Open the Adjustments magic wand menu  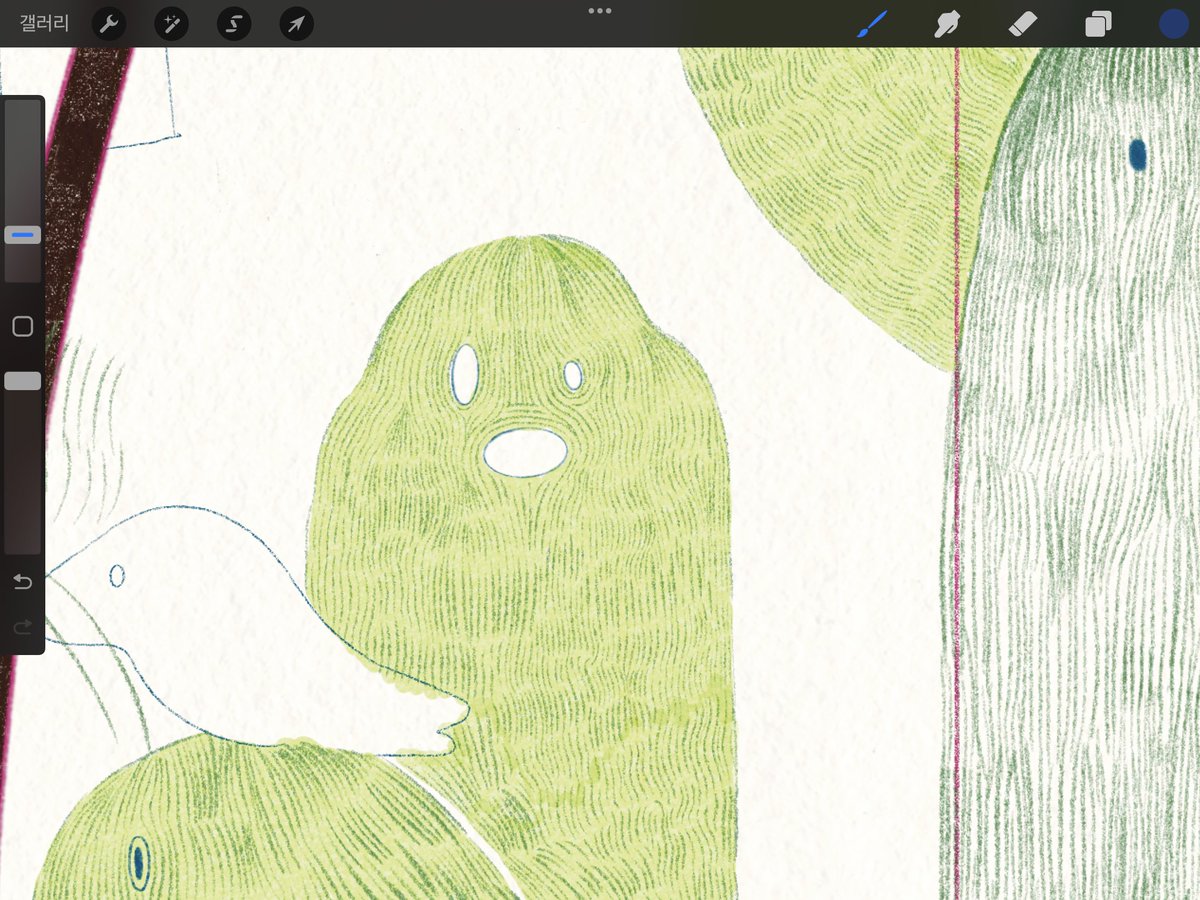172,24
